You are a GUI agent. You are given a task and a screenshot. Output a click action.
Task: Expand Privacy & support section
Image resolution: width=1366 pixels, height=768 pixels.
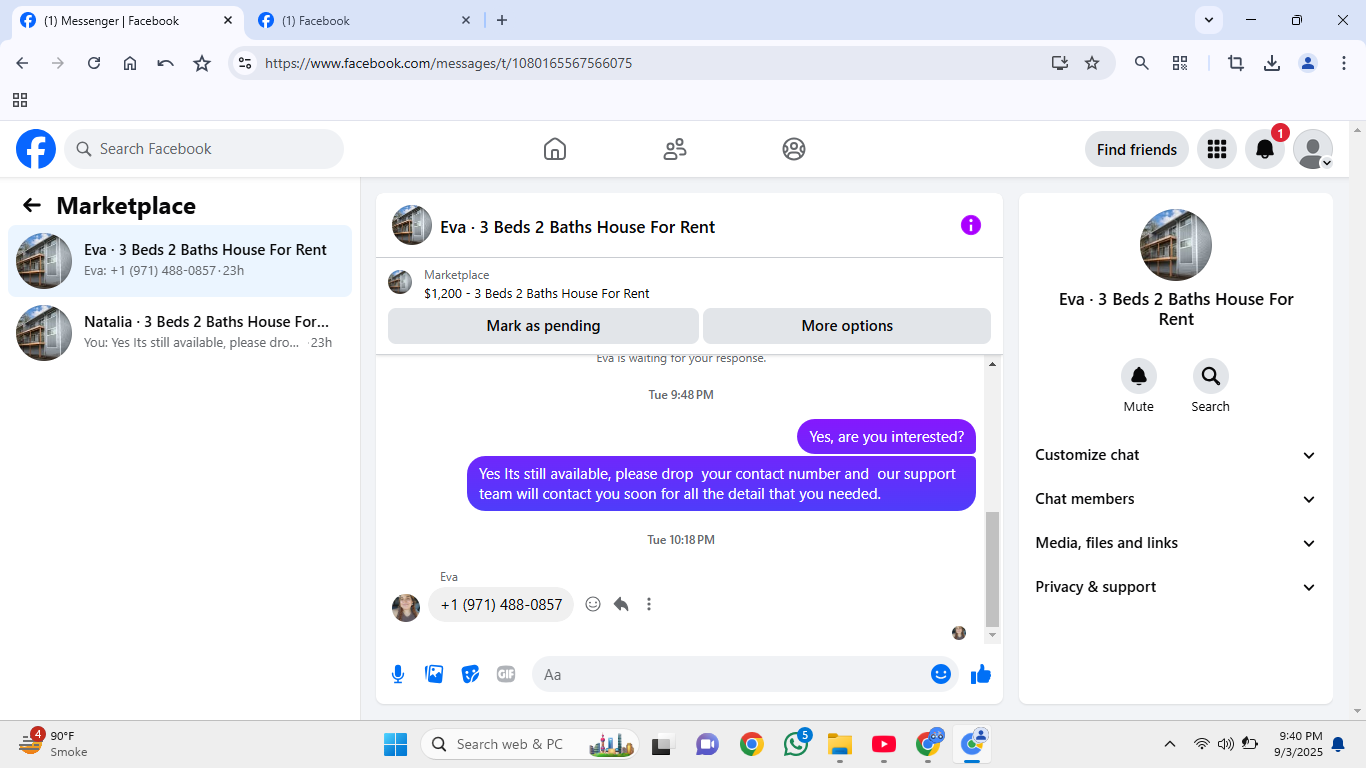click(x=1176, y=587)
